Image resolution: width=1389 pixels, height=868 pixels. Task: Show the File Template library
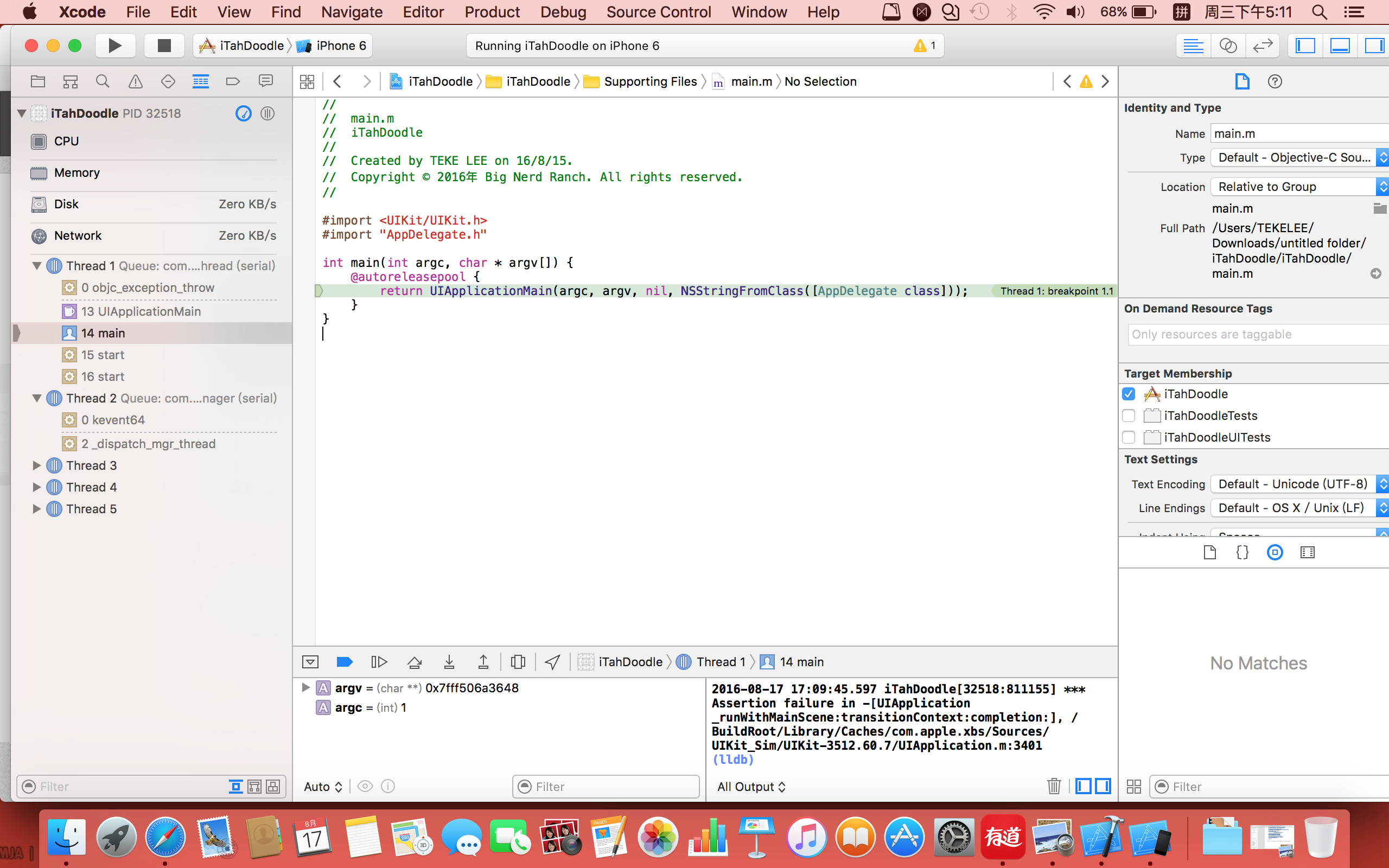tap(1210, 552)
